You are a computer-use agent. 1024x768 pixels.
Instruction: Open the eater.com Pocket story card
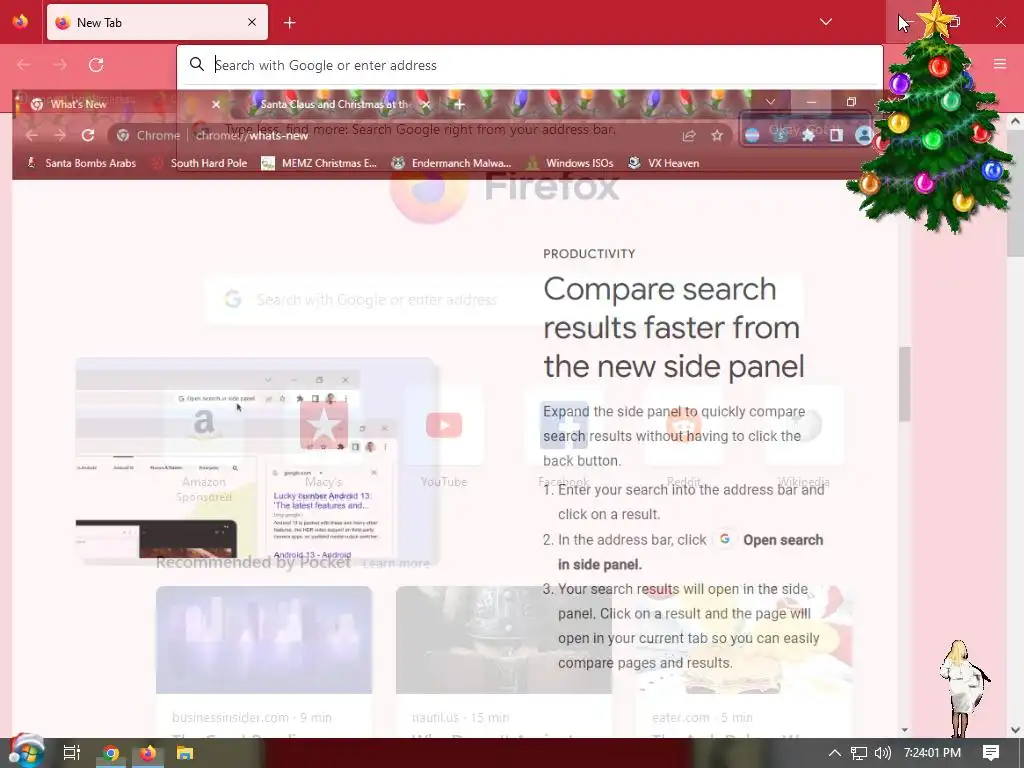point(744,662)
